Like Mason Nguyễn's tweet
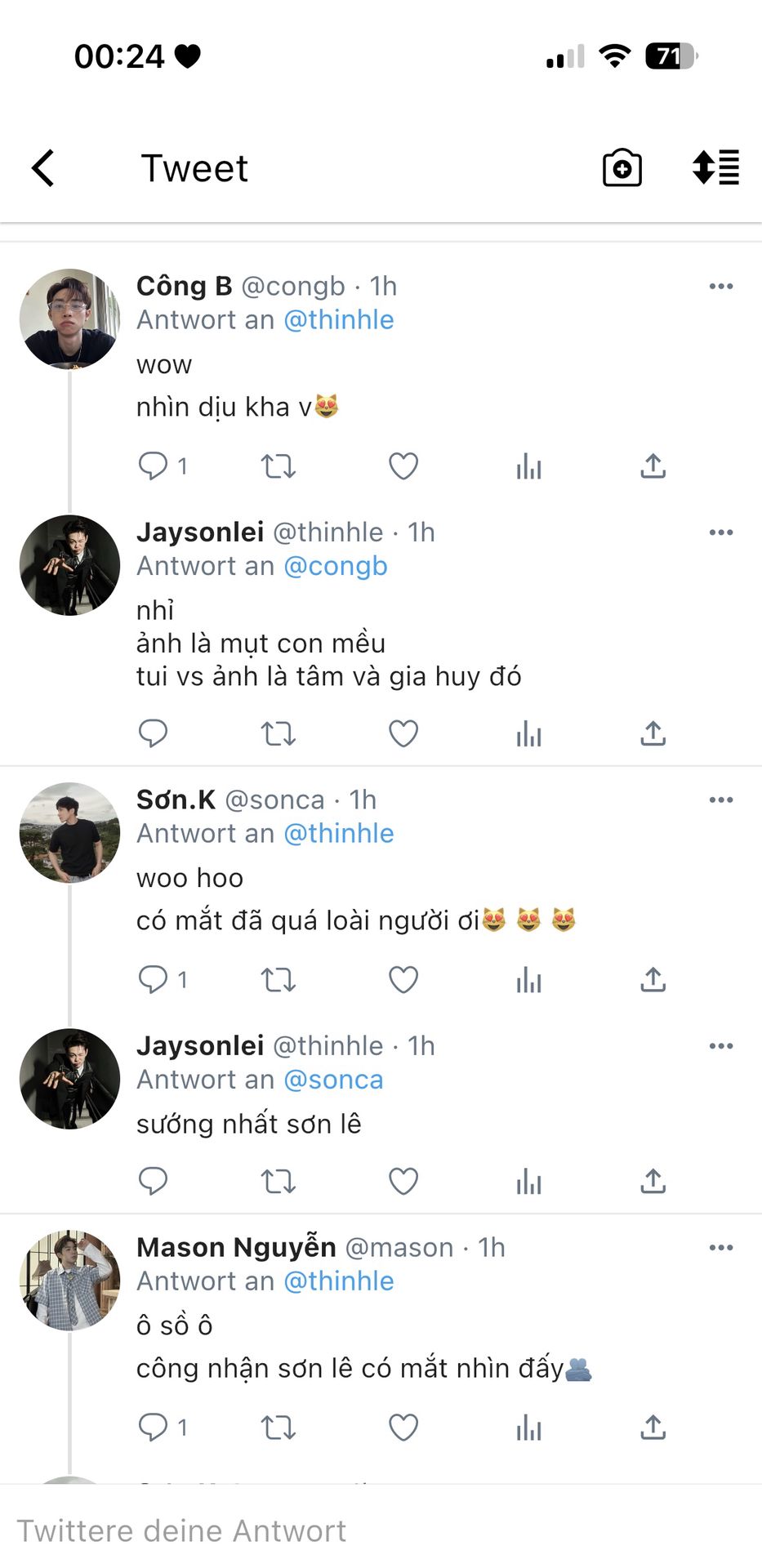This screenshot has width=762, height=1568. (403, 1428)
